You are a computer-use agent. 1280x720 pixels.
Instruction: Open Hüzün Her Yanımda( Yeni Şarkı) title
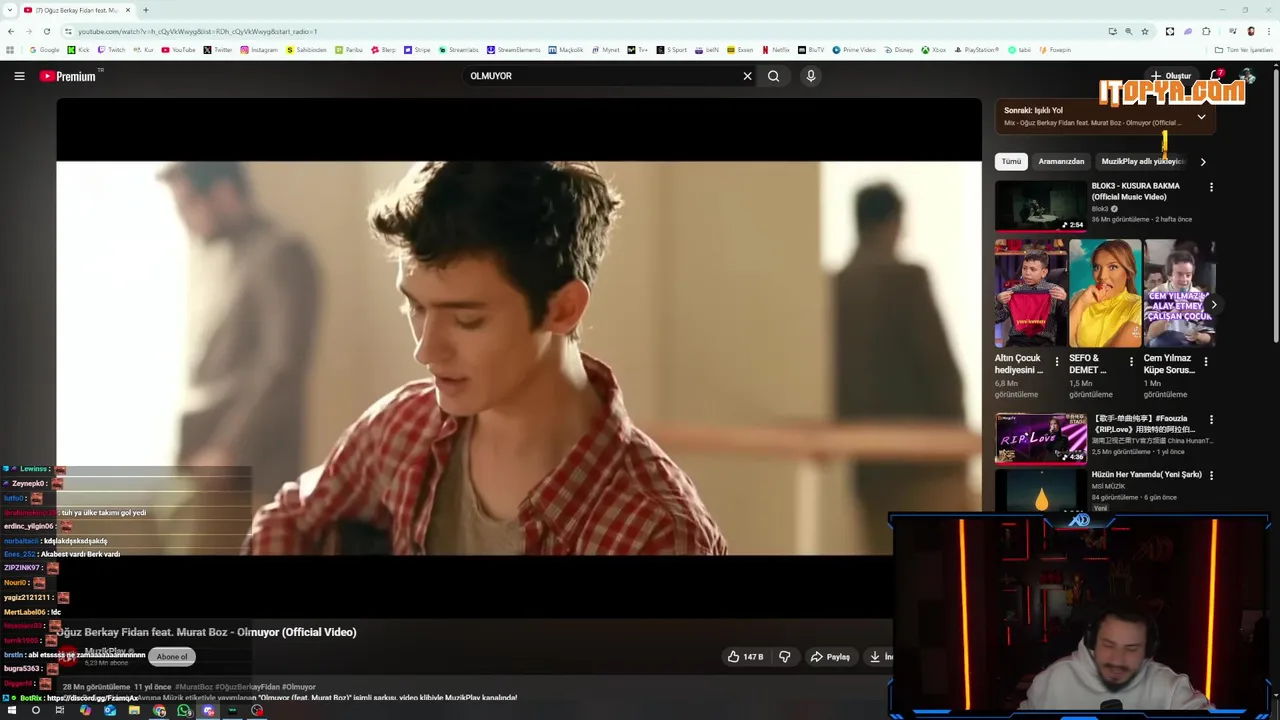tap(1146, 475)
